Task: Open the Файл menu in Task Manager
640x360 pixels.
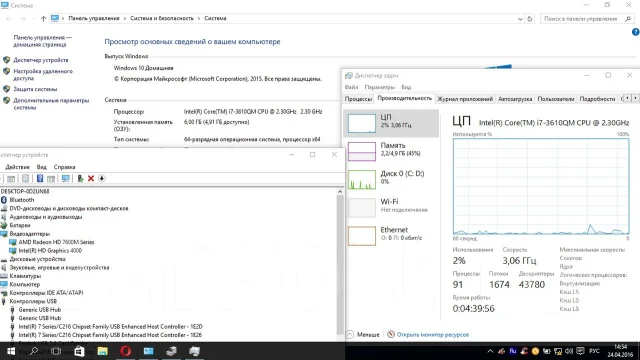Action: point(351,87)
